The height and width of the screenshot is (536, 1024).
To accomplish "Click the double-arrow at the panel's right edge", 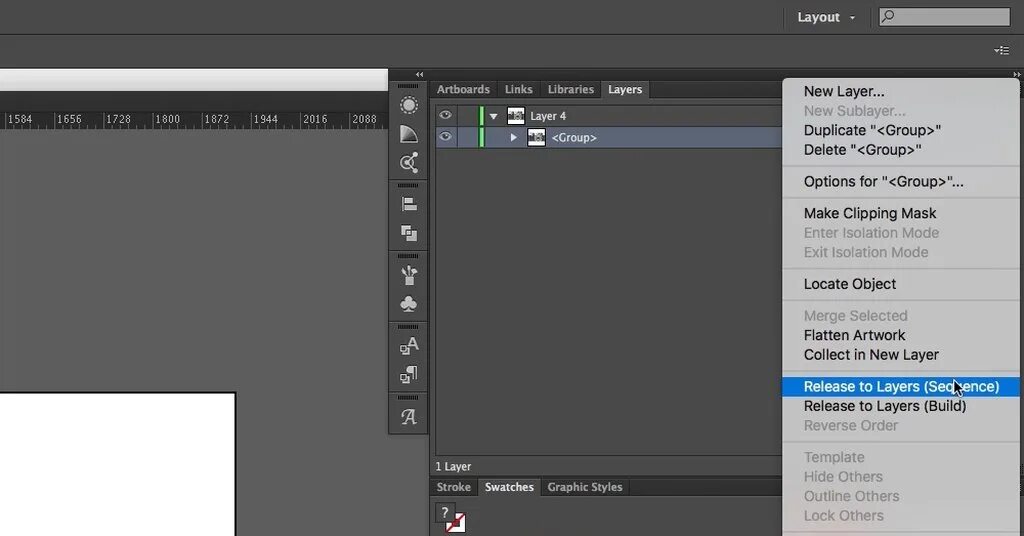I will 1017,74.
